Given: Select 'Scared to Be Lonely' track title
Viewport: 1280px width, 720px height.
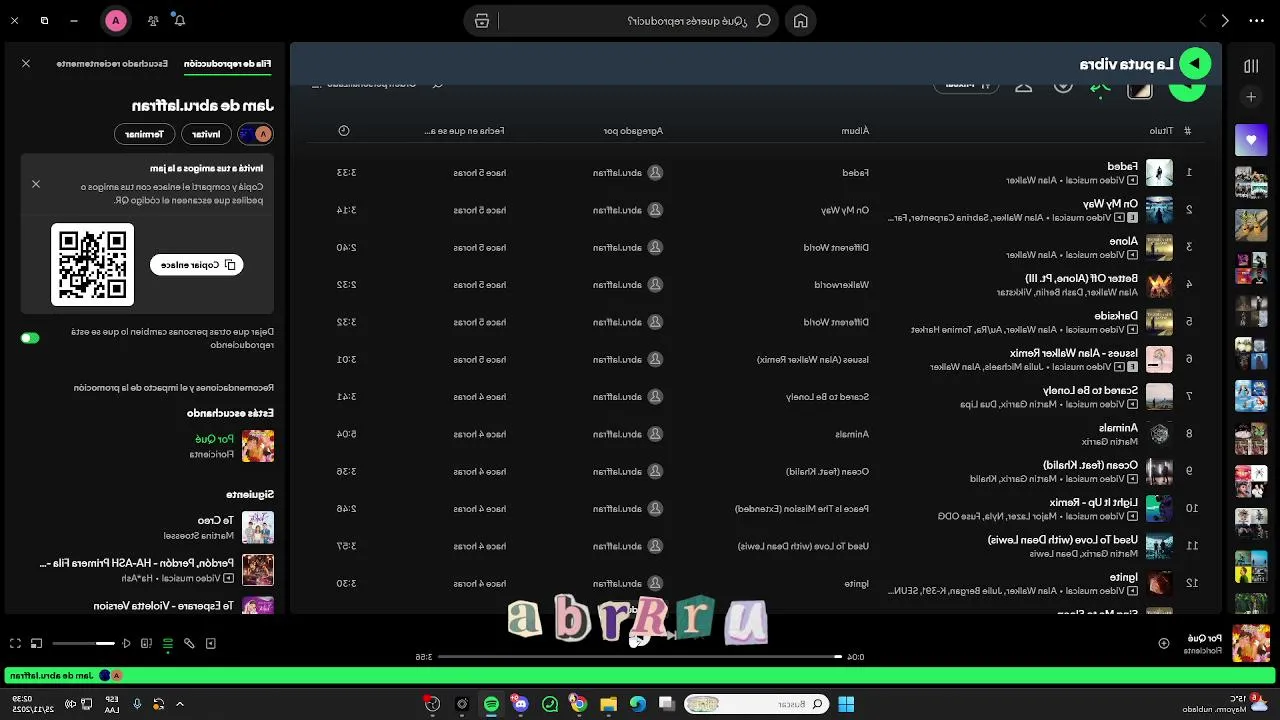Looking at the screenshot, I should (x=1091, y=390).
